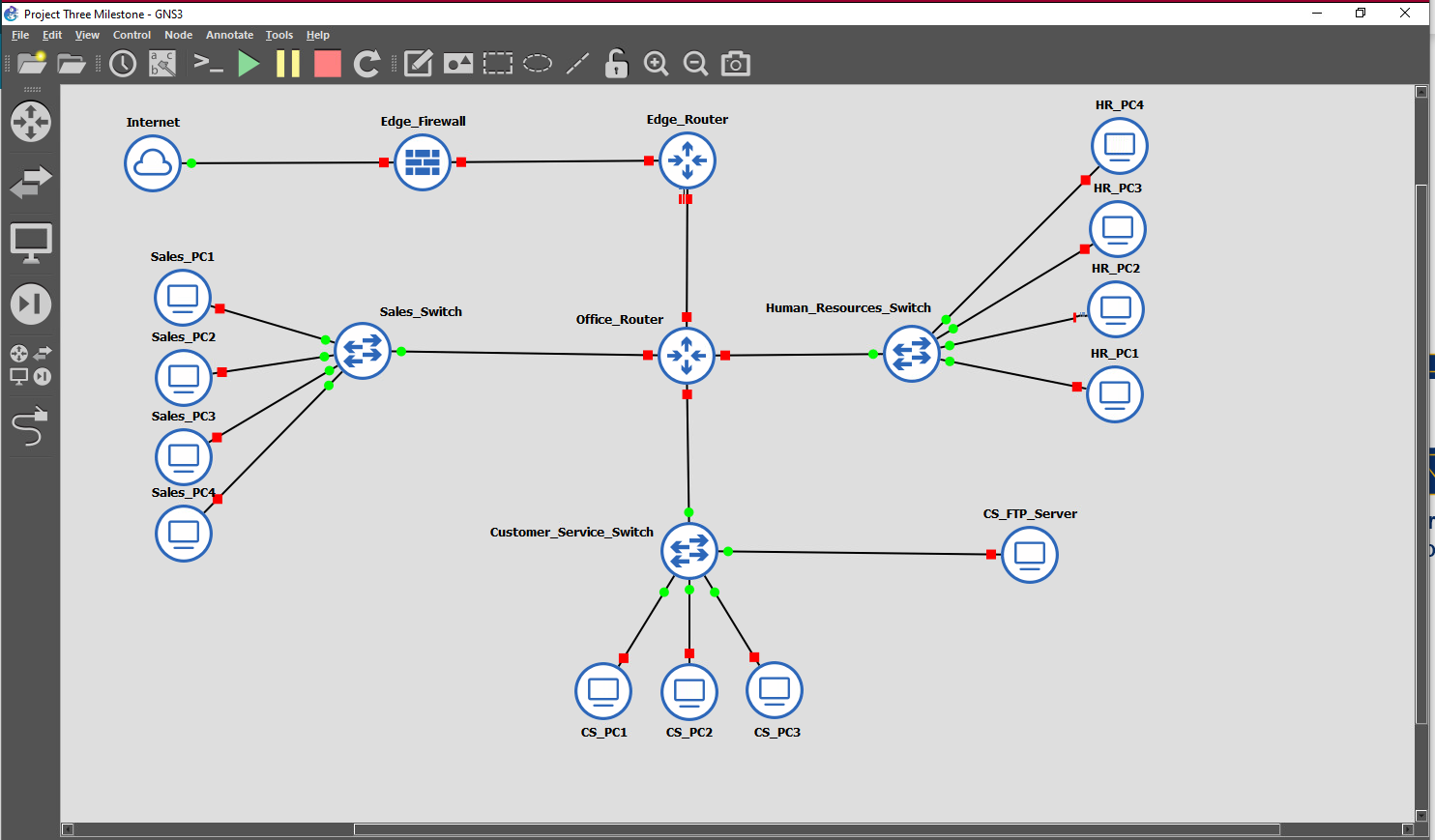
Task: Open existing project folder icon
Action: coord(72,64)
